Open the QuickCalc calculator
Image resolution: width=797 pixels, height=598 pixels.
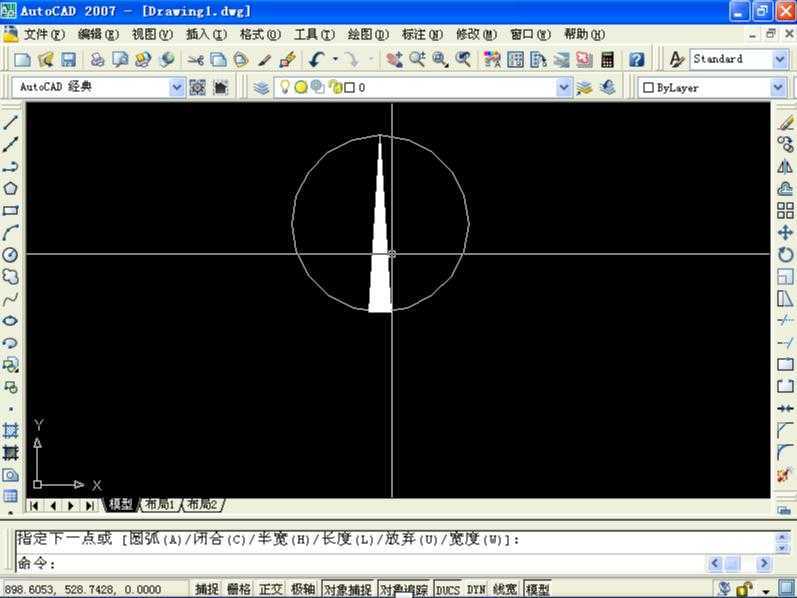point(607,59)
